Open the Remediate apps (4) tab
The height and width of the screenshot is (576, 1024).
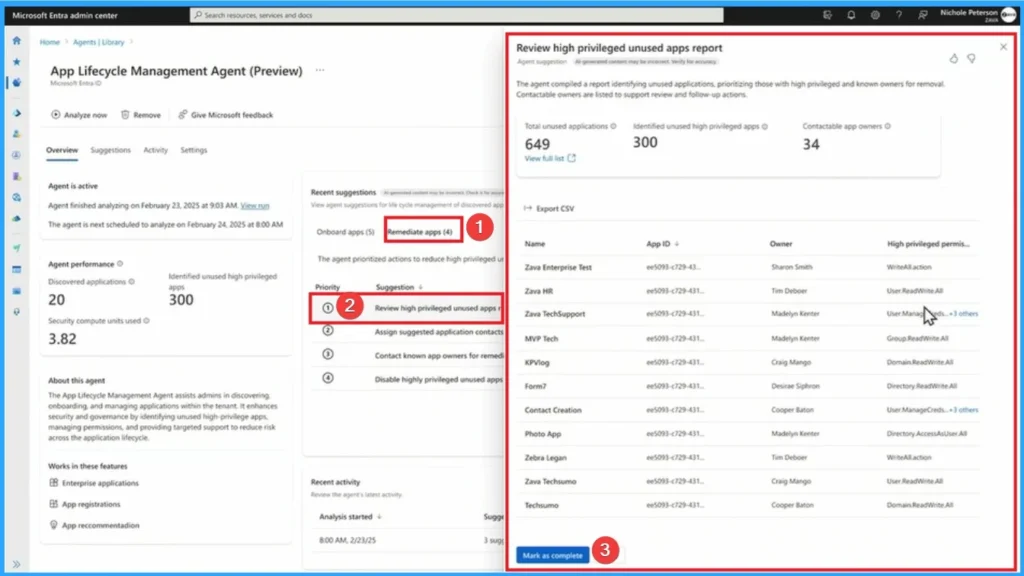(421, 230)
